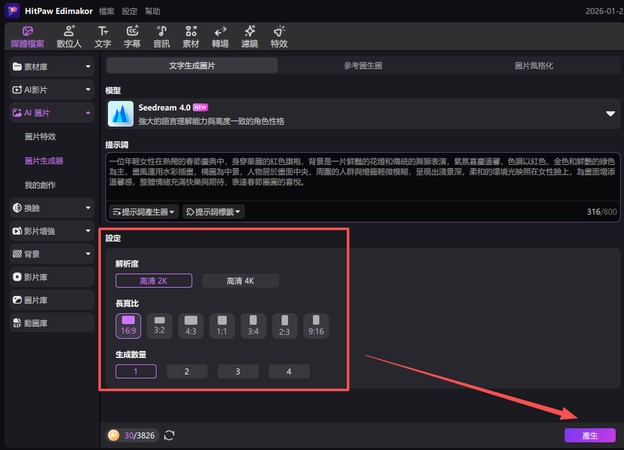The image size is (624, 450).
Task: Click the 背景 background sidebar icon
Action: pos(17,254)
